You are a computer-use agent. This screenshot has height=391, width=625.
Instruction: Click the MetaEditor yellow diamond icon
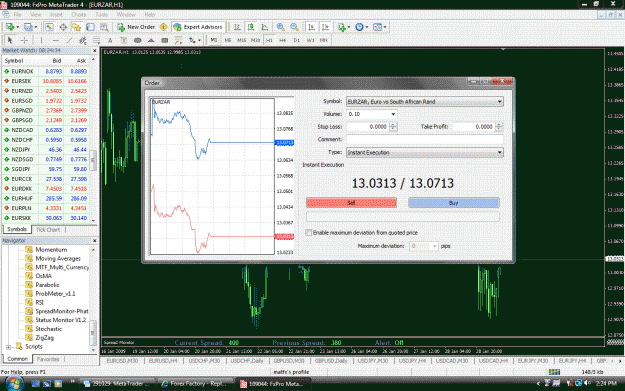163,27
